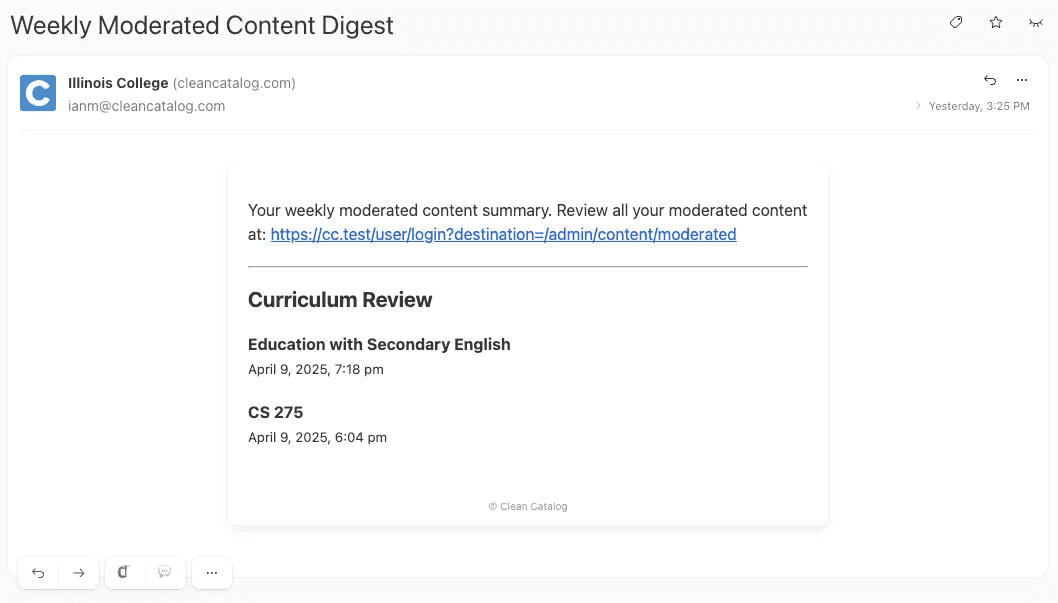Open the cc.test moderated content login link

click(x=503, y=235)
